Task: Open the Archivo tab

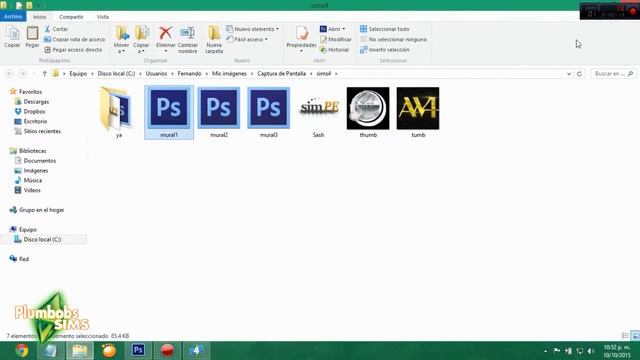Action: click(x=13, y=17)
